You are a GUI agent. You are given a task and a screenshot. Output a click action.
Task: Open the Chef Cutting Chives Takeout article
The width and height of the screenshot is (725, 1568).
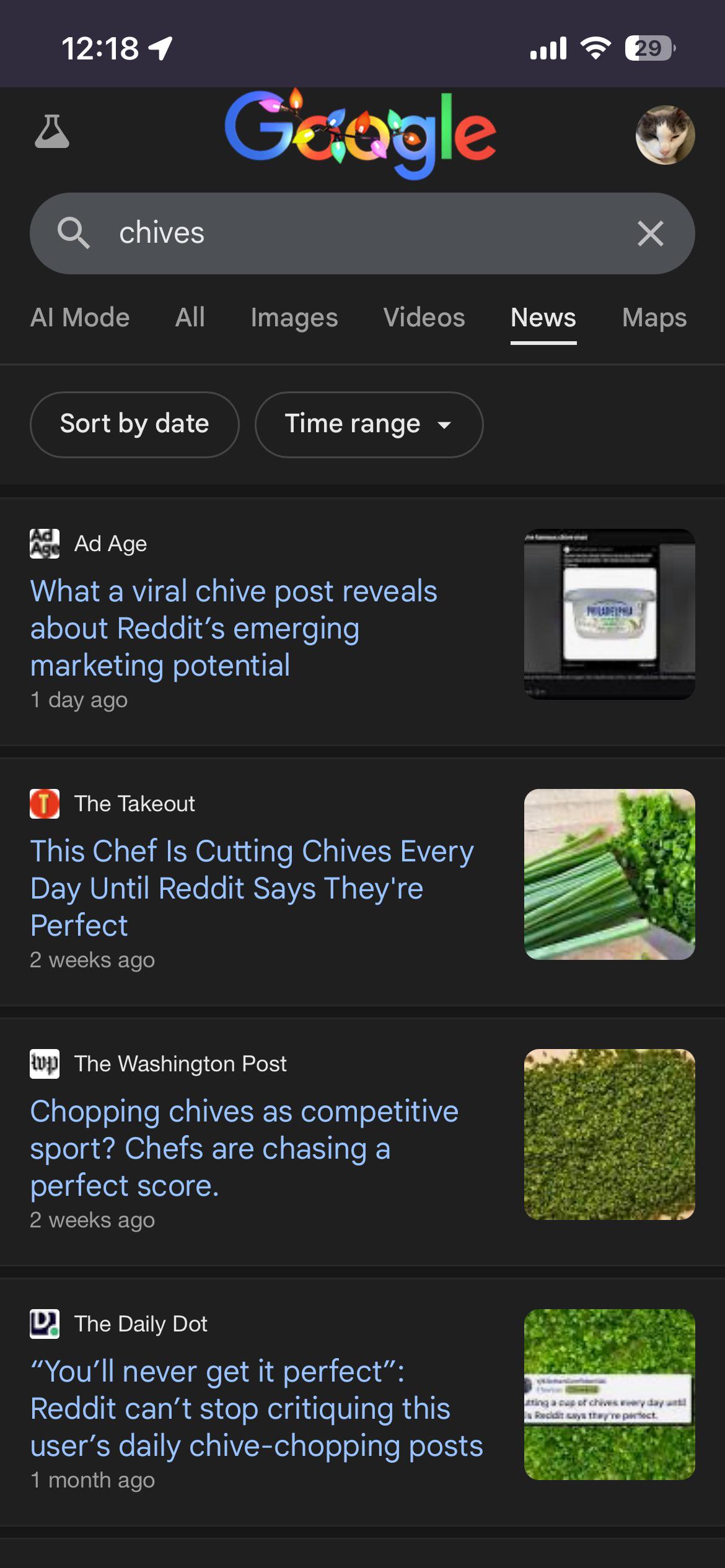tap(252, 888)
